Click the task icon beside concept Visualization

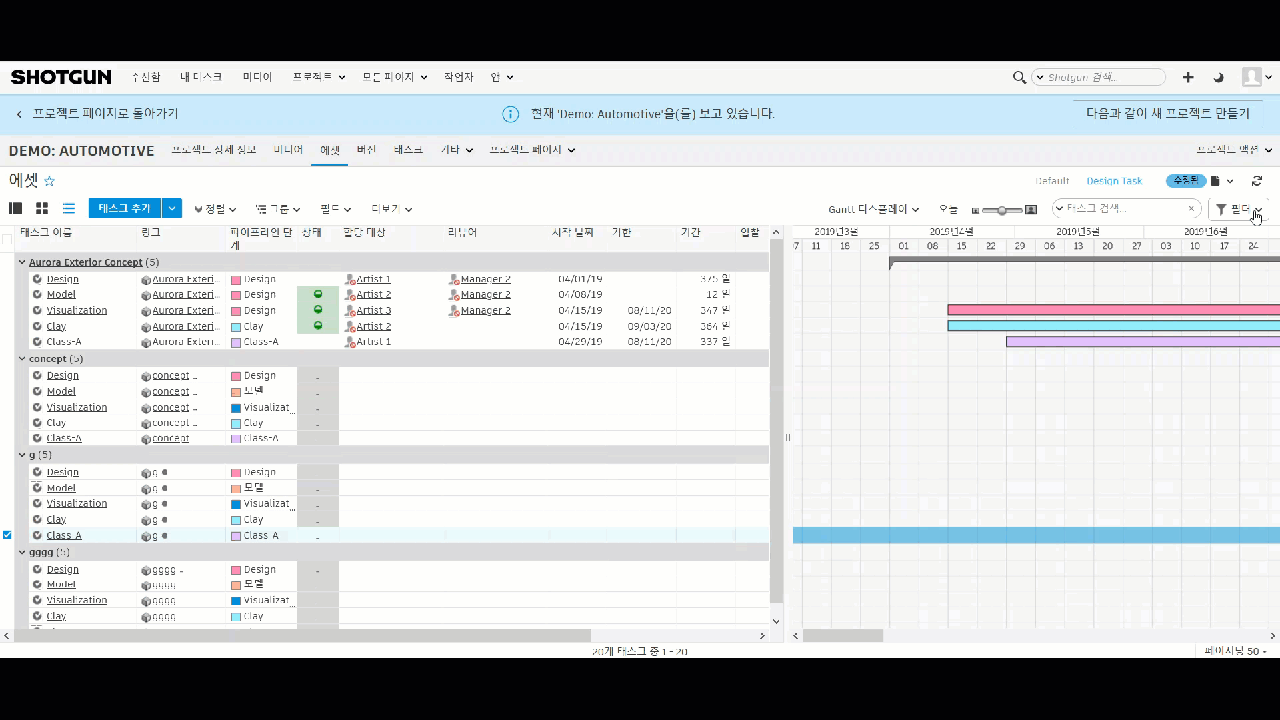[x=37, y=407]
